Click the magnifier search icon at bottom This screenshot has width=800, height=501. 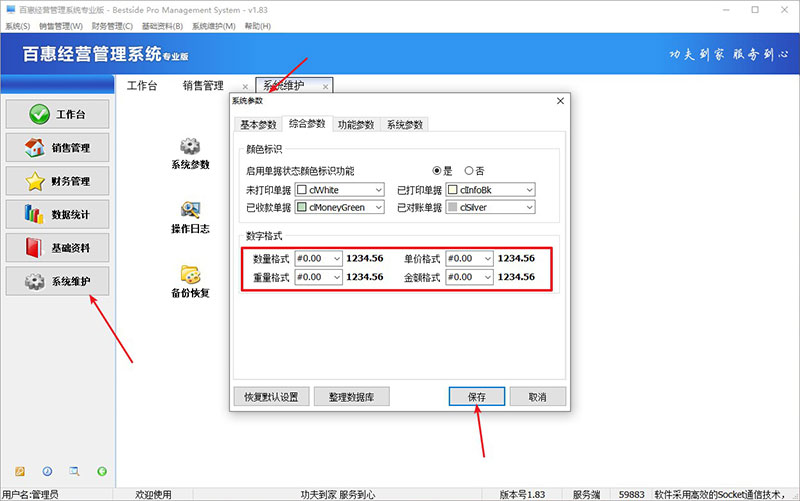[74, 471]
